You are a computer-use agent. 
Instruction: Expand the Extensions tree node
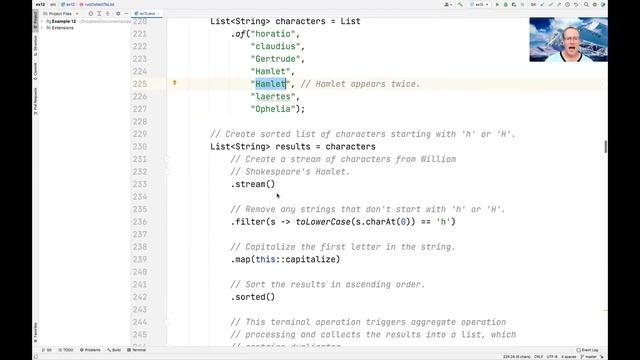pos(42,28)
